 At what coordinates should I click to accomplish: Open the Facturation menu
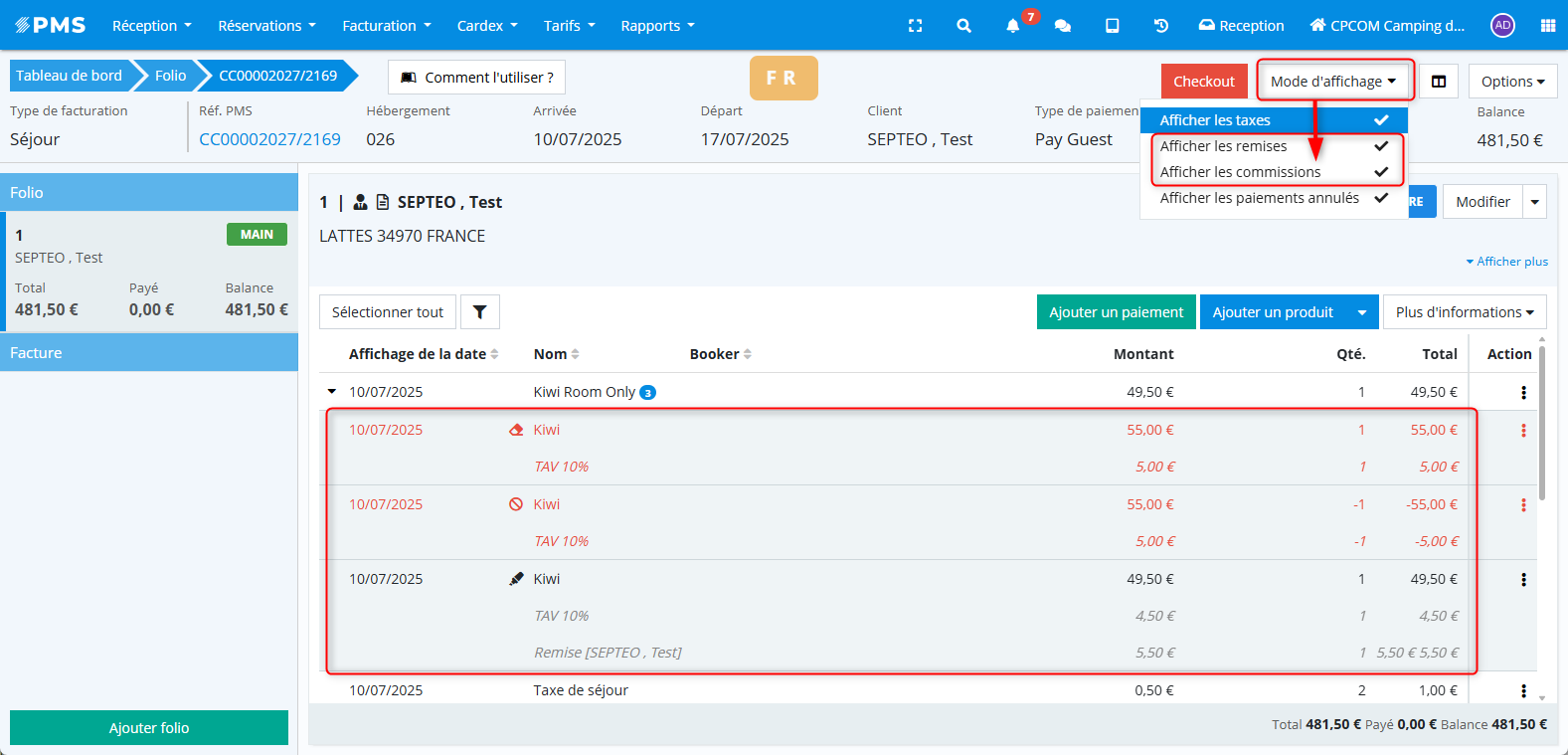tap(386, 26)
